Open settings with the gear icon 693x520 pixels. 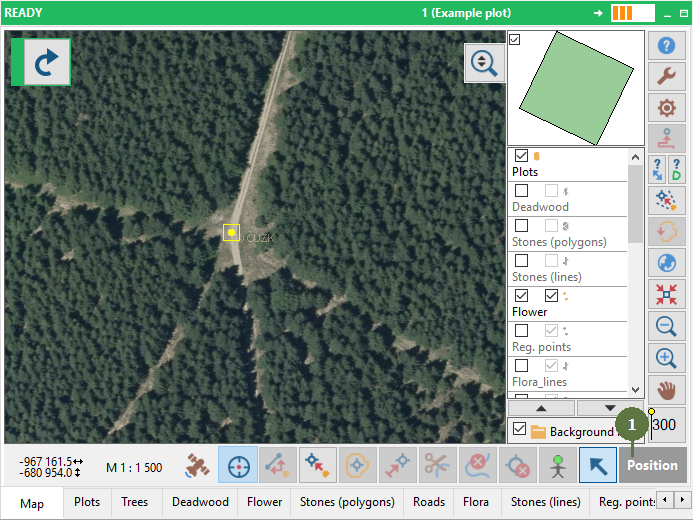[x=666, y=107]
